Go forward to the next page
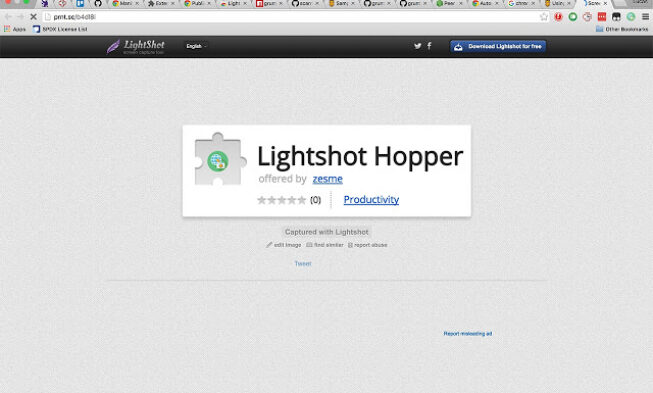Screen dimensions: 653x393 point(20,17)
